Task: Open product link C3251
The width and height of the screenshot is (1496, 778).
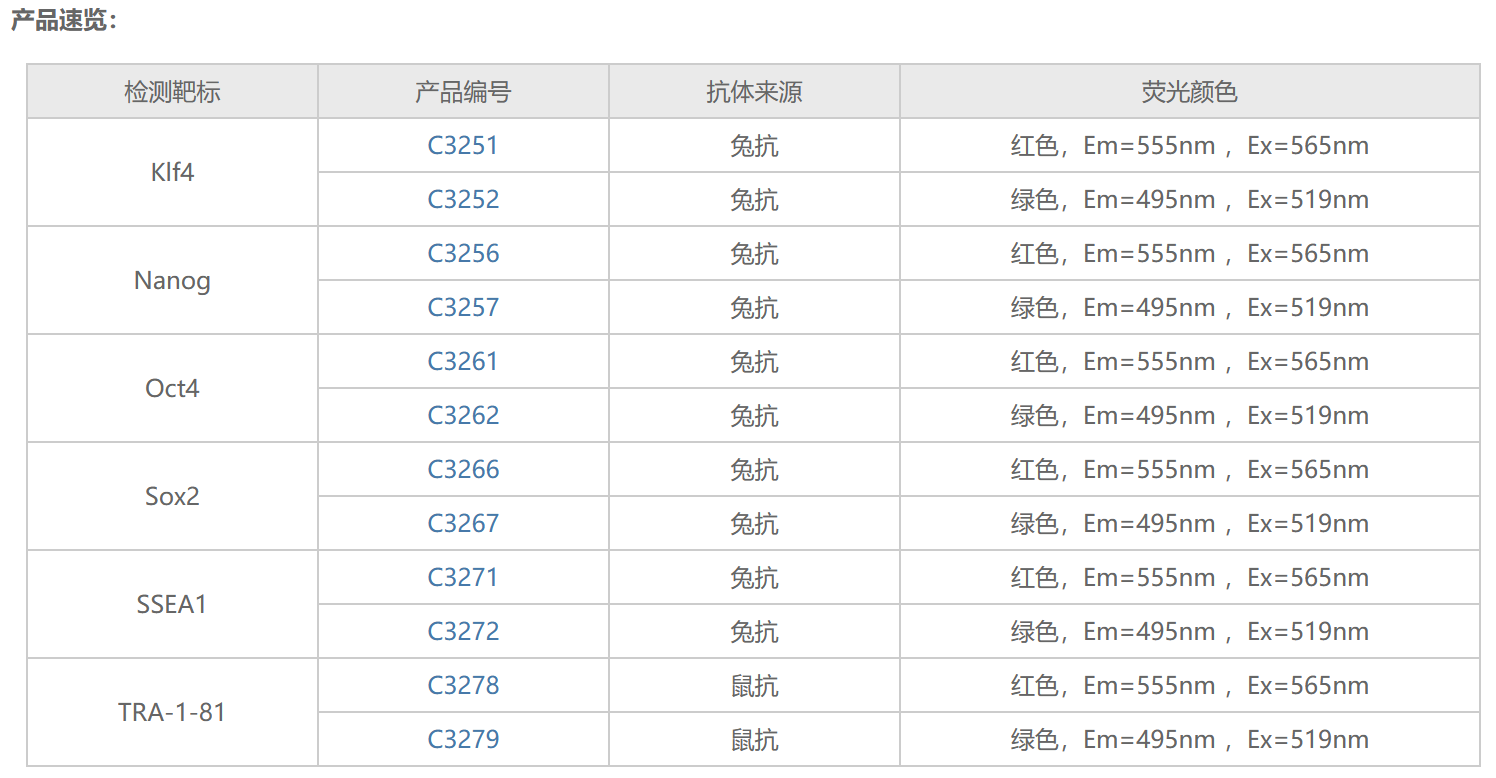Action: (x=462, y=146)
